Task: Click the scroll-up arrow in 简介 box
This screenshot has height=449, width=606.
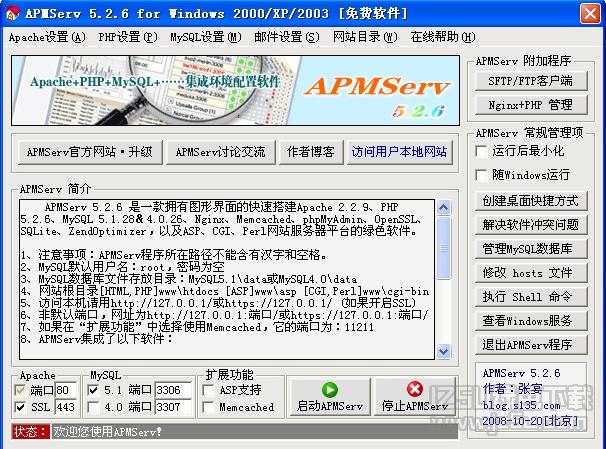Action: point(443,207)
